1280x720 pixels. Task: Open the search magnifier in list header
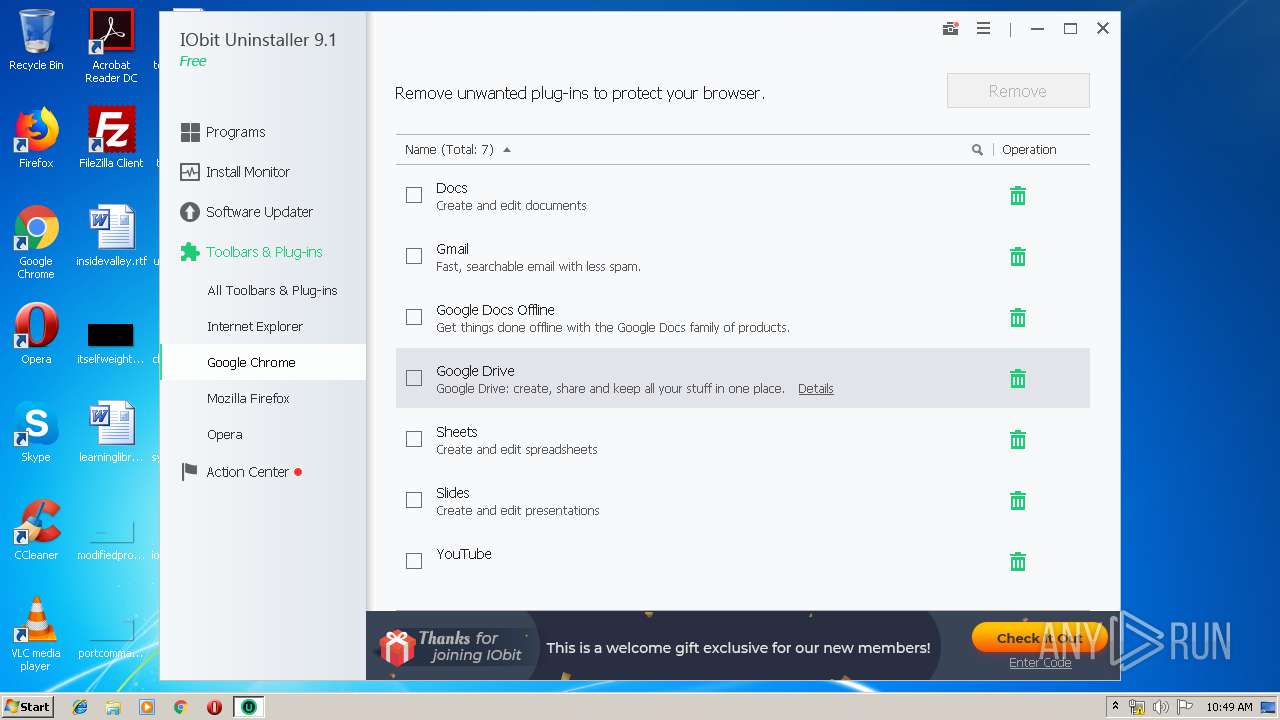(x=977, y=150)
